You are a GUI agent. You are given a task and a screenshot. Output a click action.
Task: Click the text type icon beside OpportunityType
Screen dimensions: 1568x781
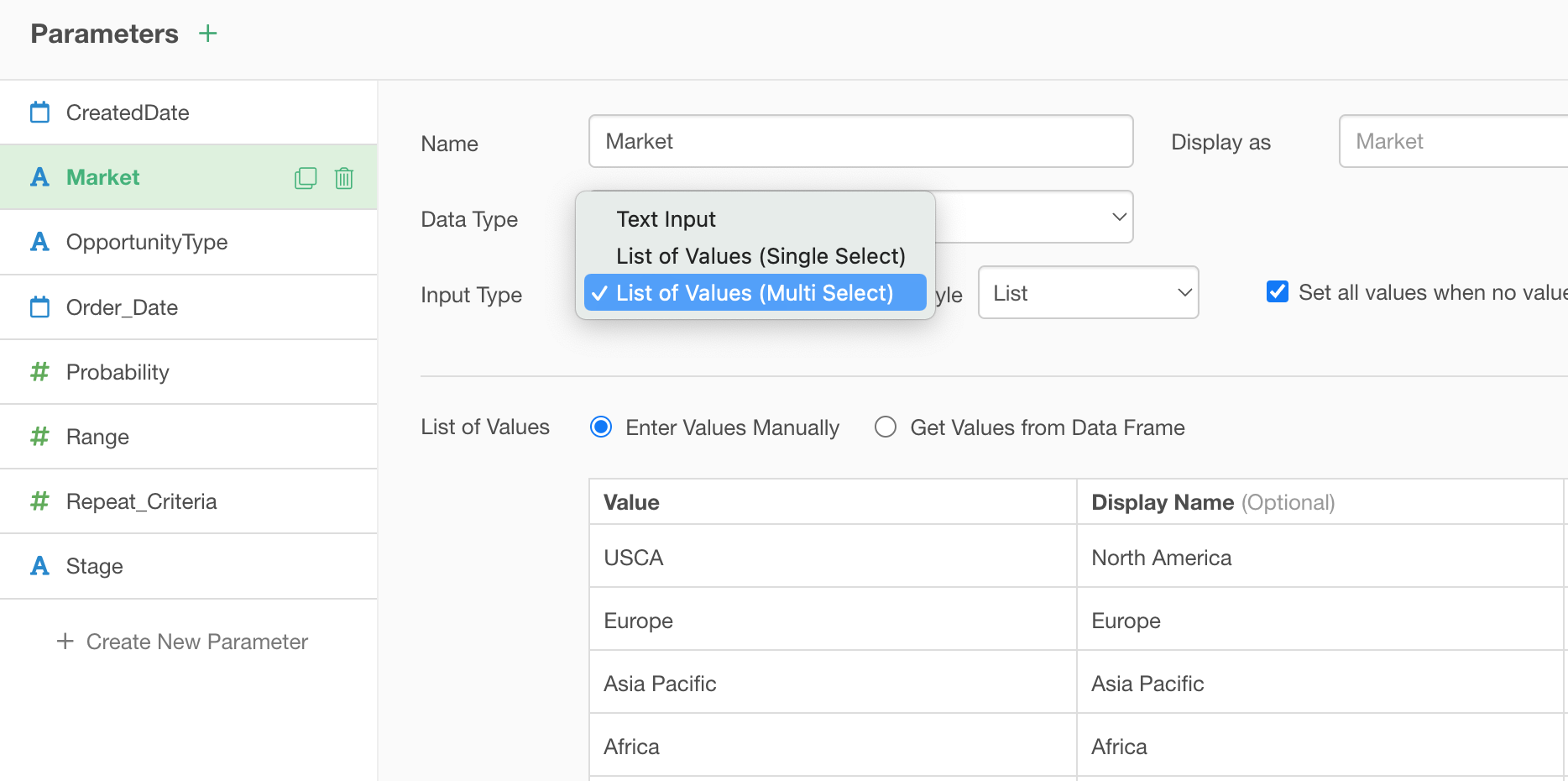(x=39, y=242)
